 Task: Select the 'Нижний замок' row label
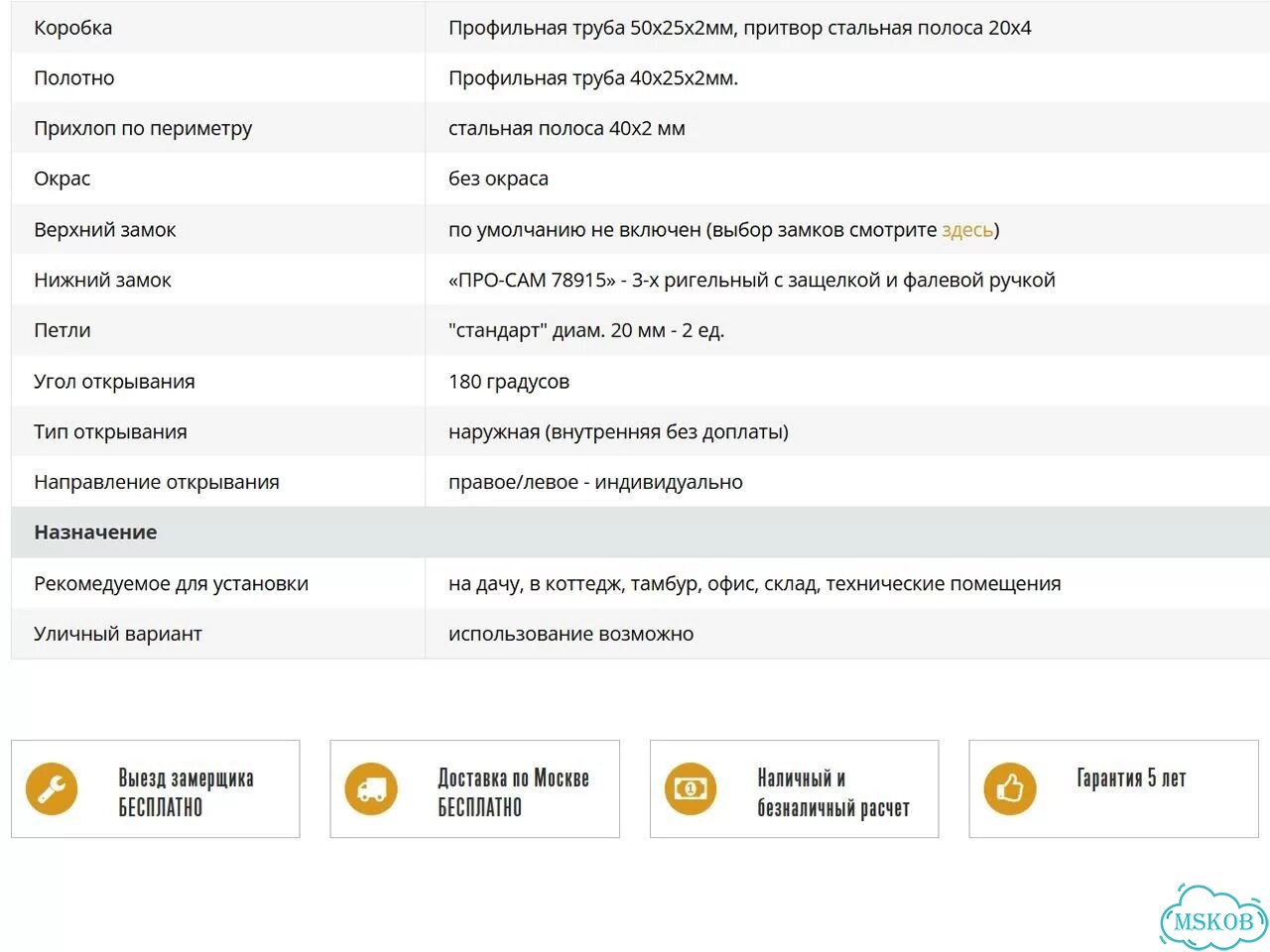(102, 281)
